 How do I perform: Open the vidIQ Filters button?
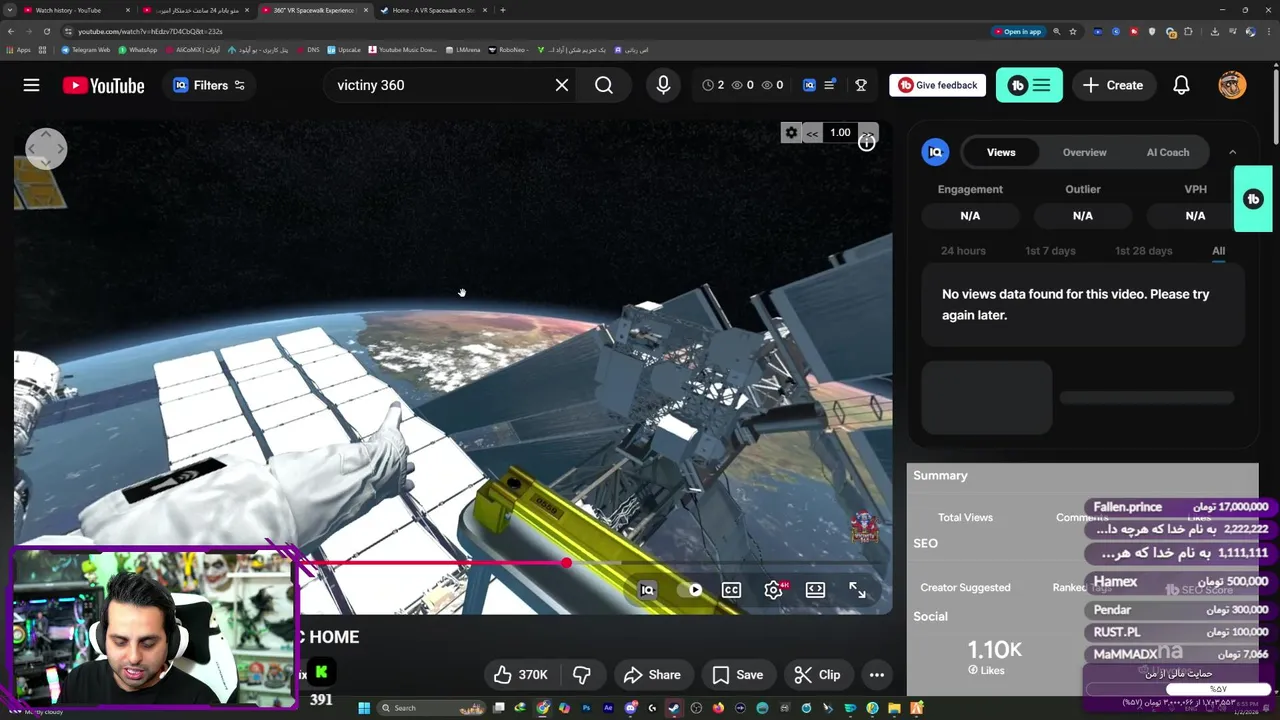pyautogui.click(x=209, y=85)
